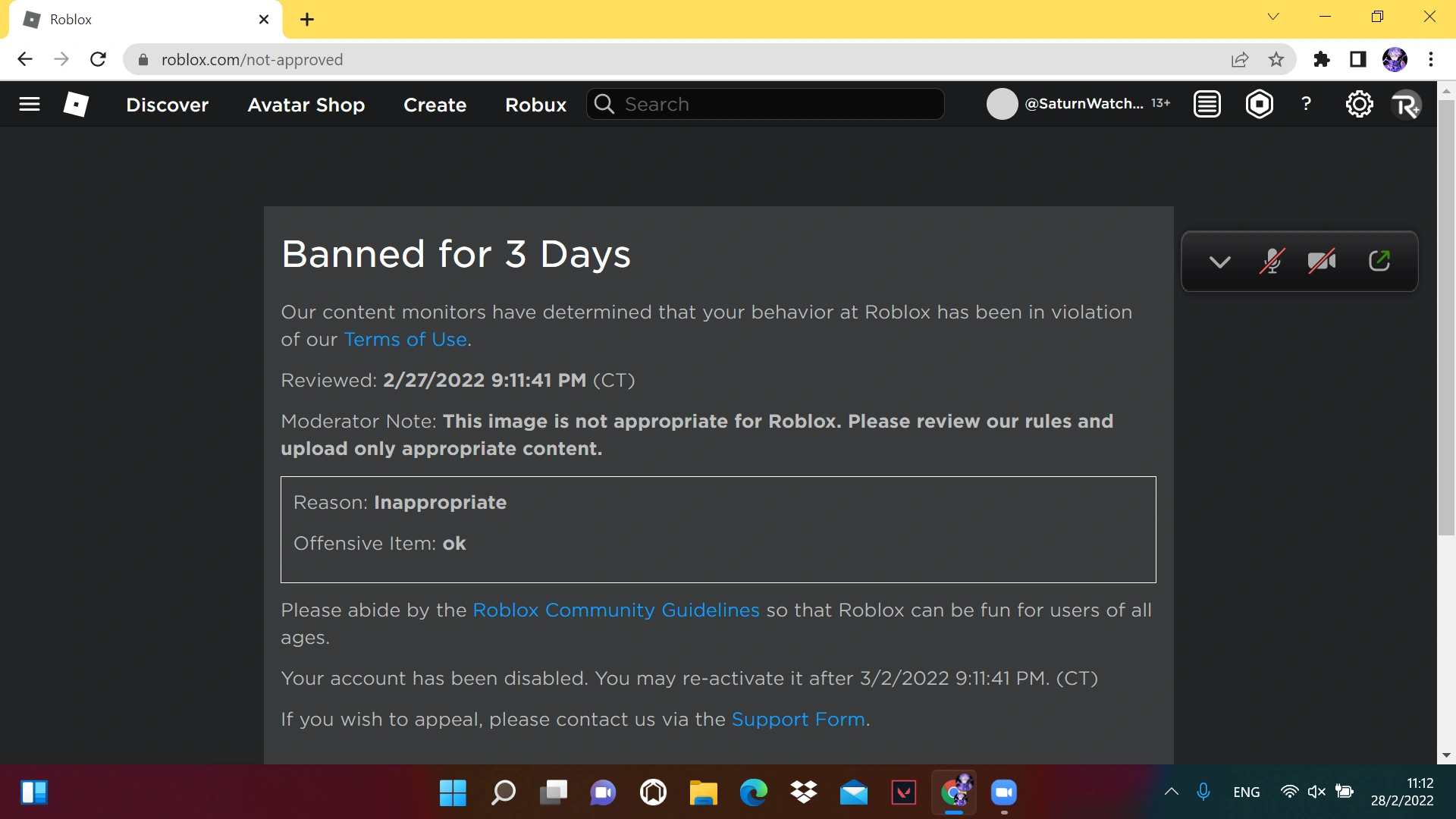Open Chrome's tab search dropdown
Screen dimensions: 1456x819
(1274, 16)
